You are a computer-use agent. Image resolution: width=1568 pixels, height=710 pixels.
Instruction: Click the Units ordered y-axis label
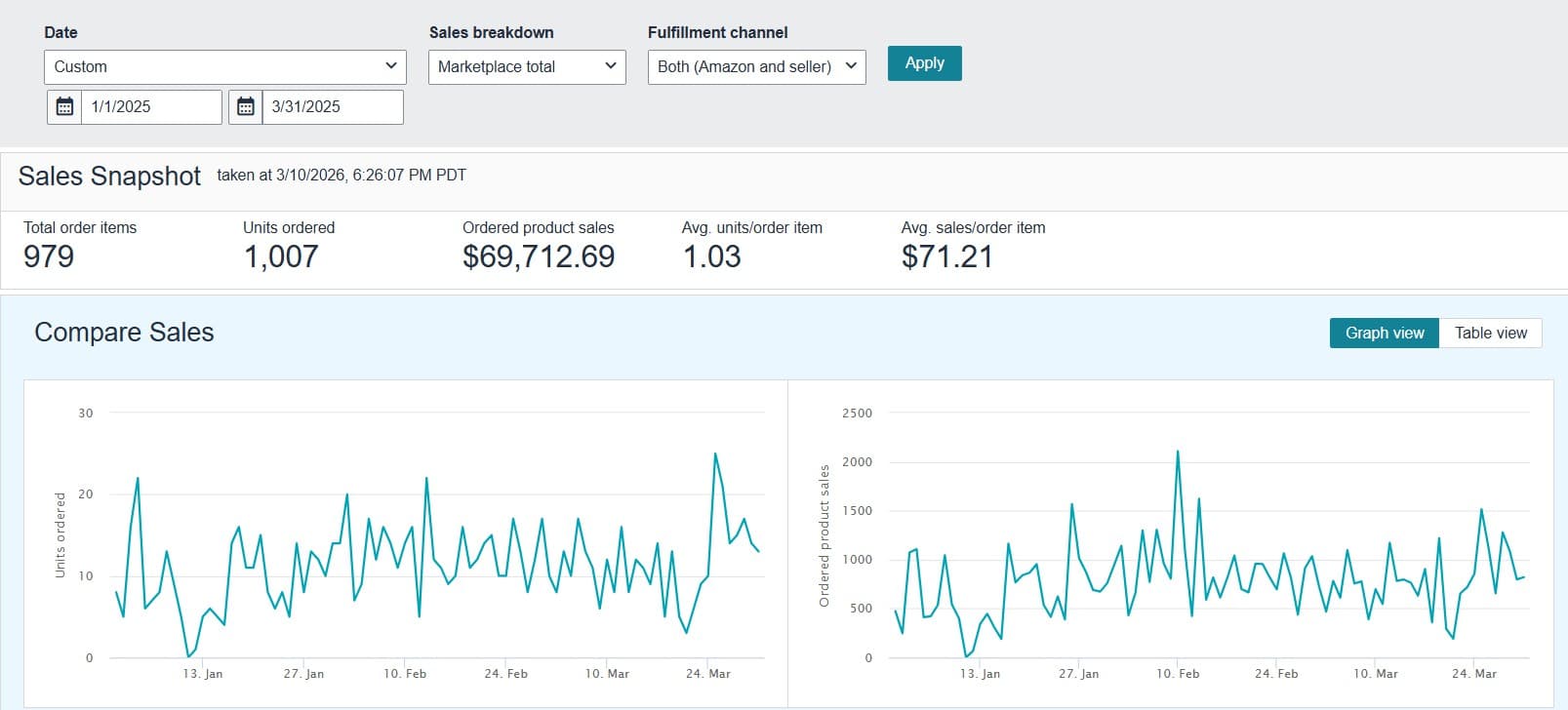pos(60,534)
